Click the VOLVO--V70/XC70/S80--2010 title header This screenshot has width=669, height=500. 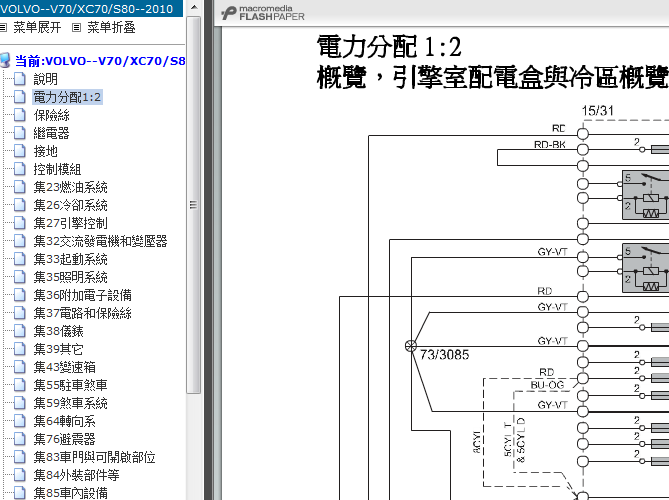tap(91, 9)
